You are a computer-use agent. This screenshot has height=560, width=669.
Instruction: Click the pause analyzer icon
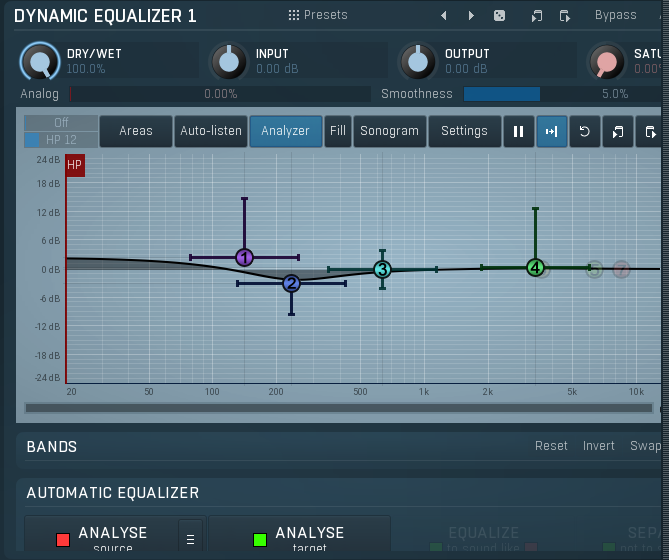click(518, 131)
